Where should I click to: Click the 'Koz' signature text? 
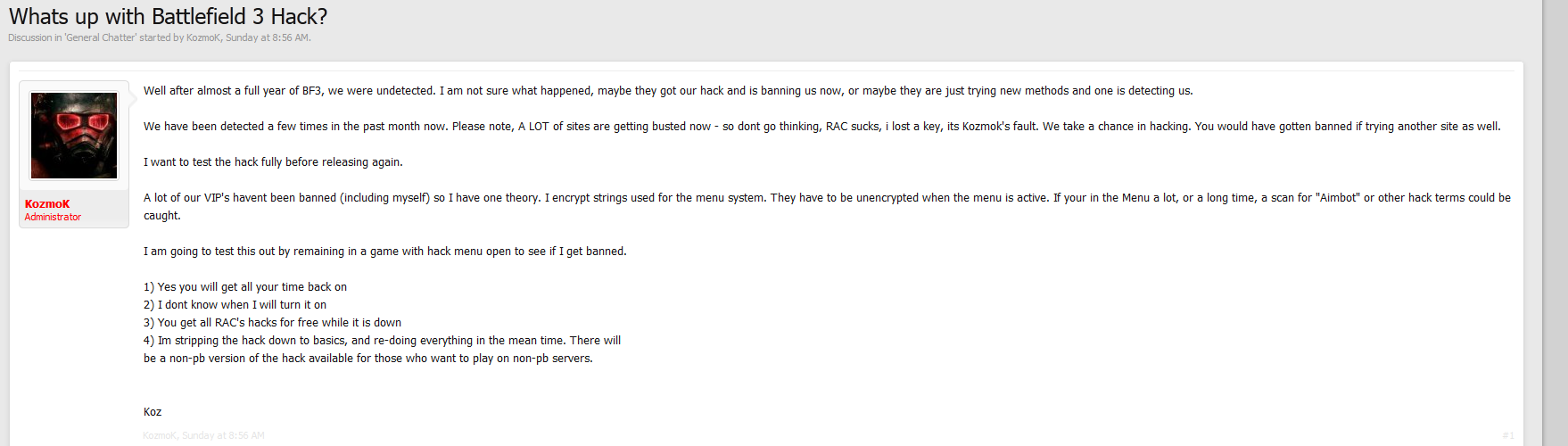pos(153,412)
